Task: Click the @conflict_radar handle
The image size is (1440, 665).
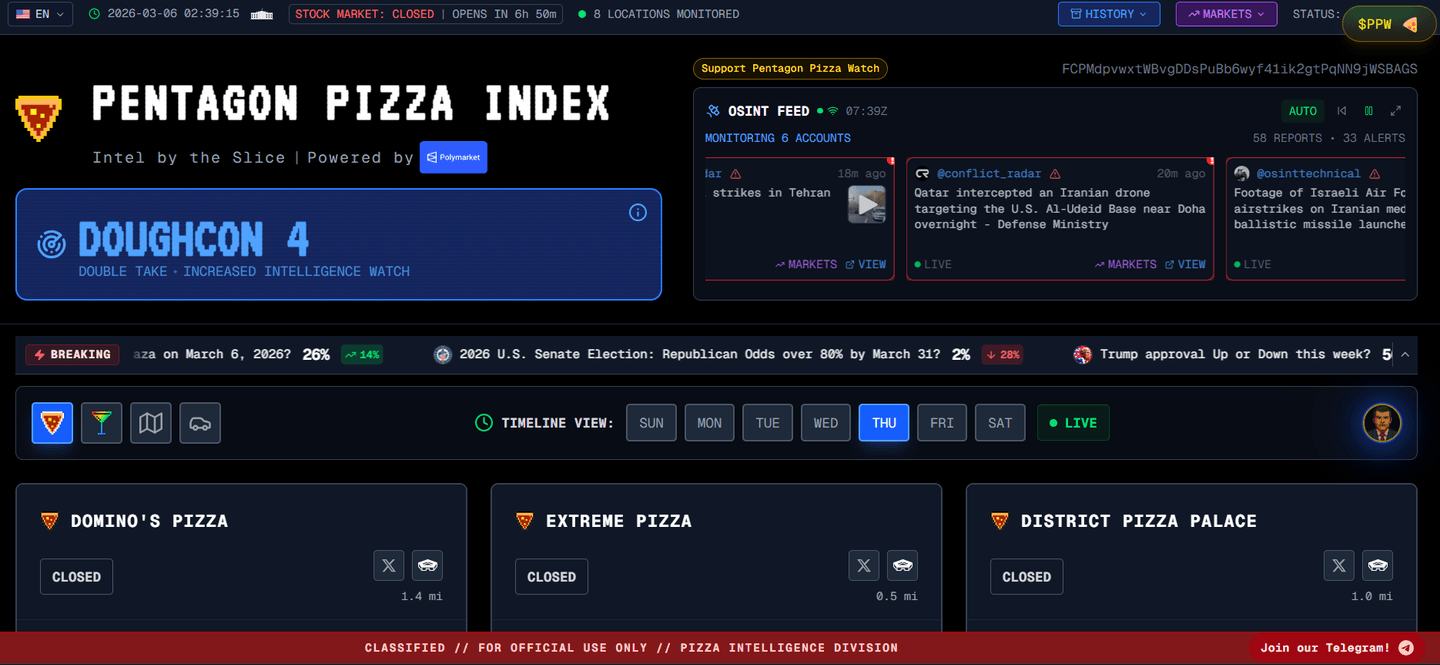Action: click(989, 174)
